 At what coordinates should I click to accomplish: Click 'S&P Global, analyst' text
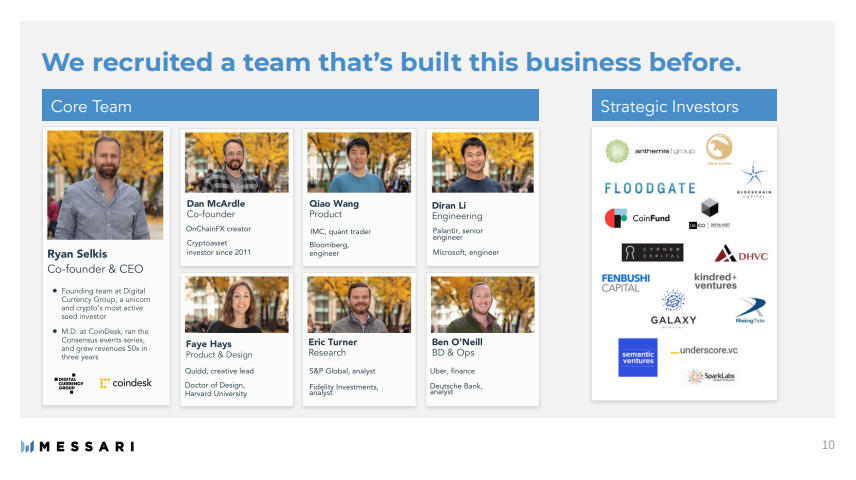[x=342, y=371]
